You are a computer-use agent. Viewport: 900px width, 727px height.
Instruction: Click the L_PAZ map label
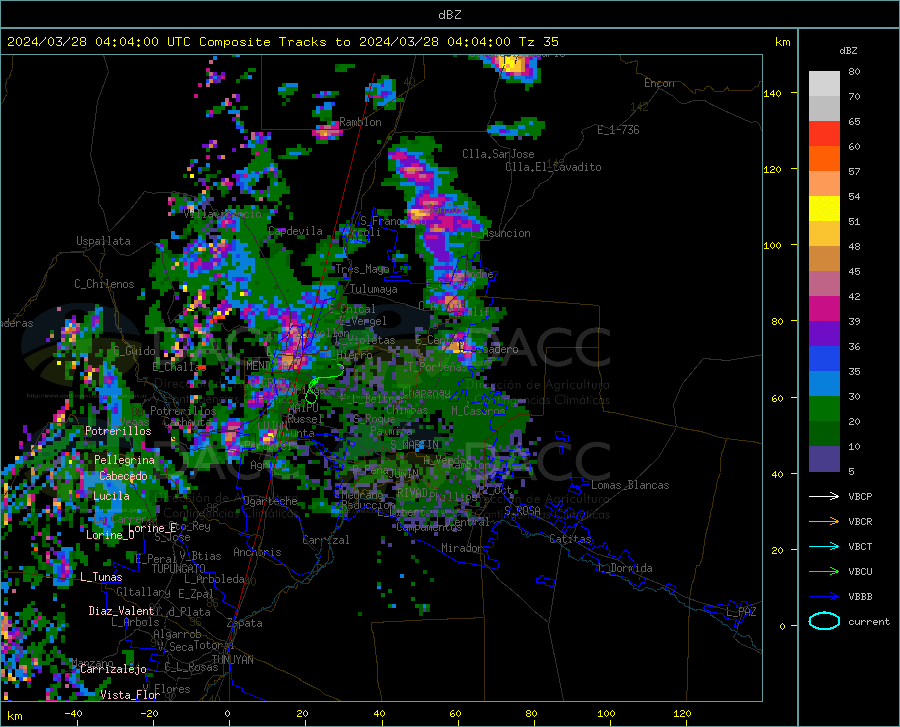click(x=741, y=612)
